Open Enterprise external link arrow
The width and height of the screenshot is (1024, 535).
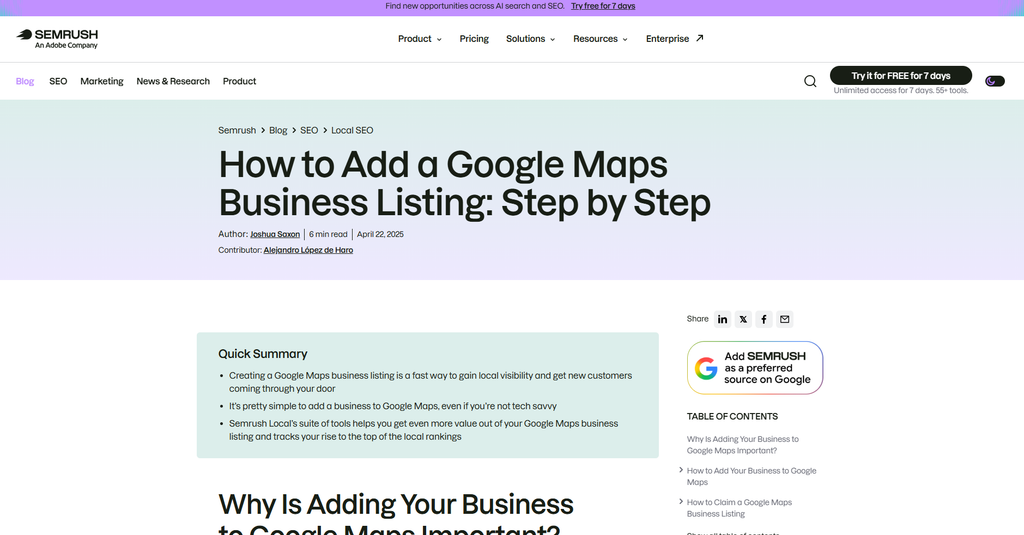pyautogui.click(x=699, y=38)
